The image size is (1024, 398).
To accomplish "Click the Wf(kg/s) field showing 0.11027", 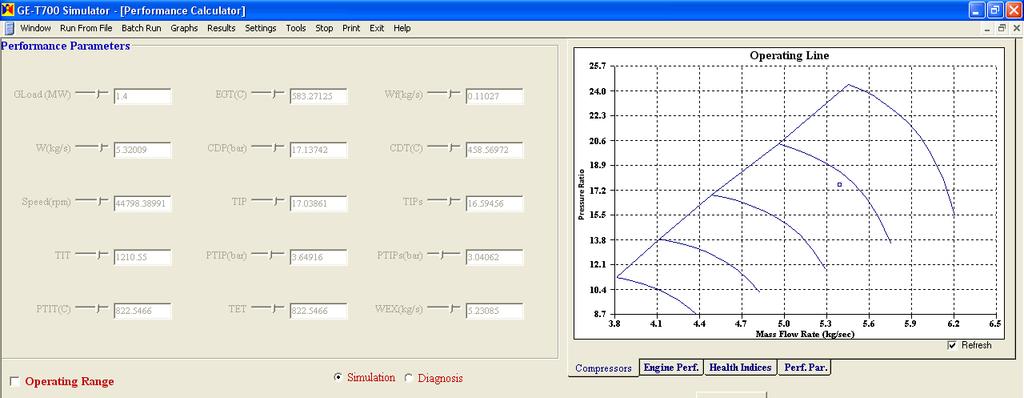I will [x=494, y=97].
